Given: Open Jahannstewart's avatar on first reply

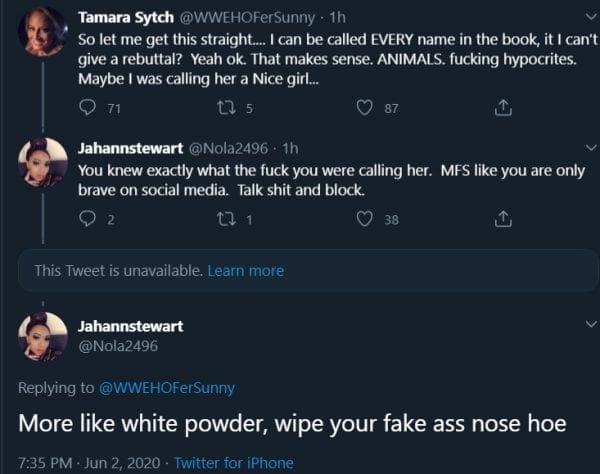Looking at the screenshot, I should point(43,162).
